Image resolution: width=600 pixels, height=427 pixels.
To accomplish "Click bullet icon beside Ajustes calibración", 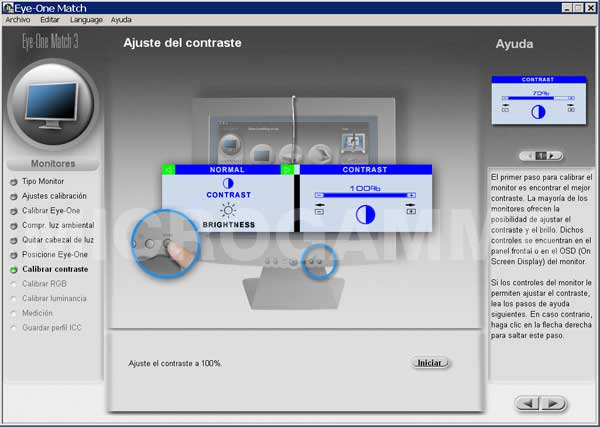I will click(x=14, y=196).
